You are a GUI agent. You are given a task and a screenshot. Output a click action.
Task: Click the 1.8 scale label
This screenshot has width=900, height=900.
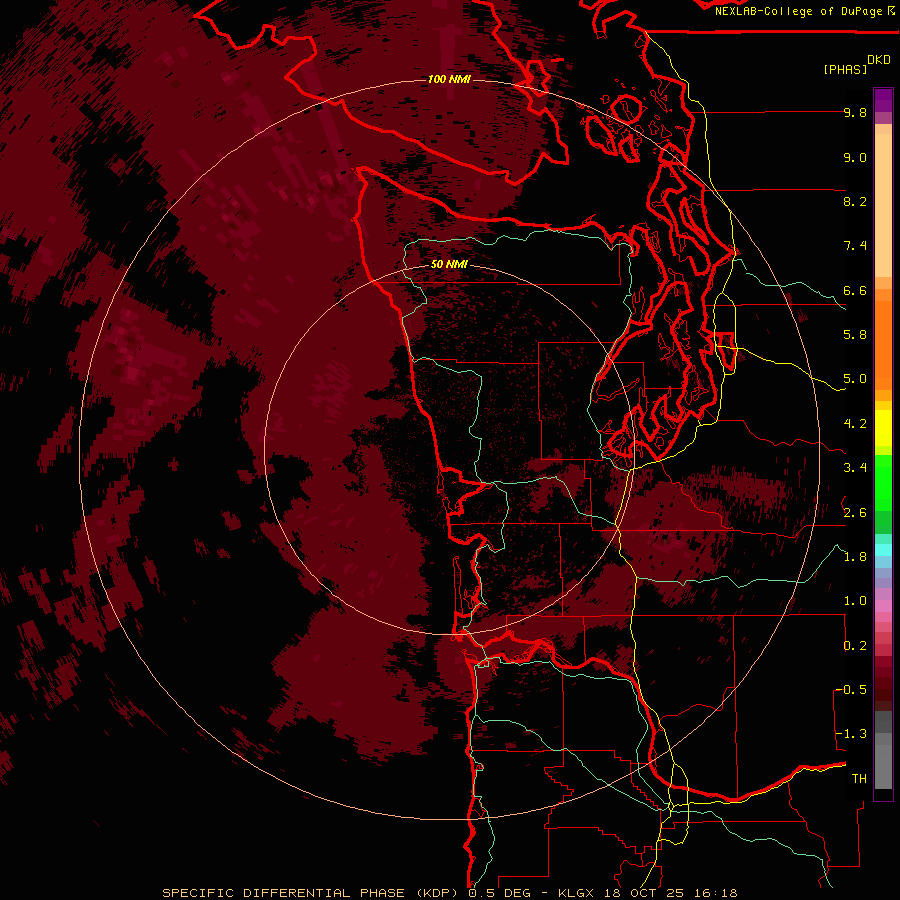click(855, 557)
